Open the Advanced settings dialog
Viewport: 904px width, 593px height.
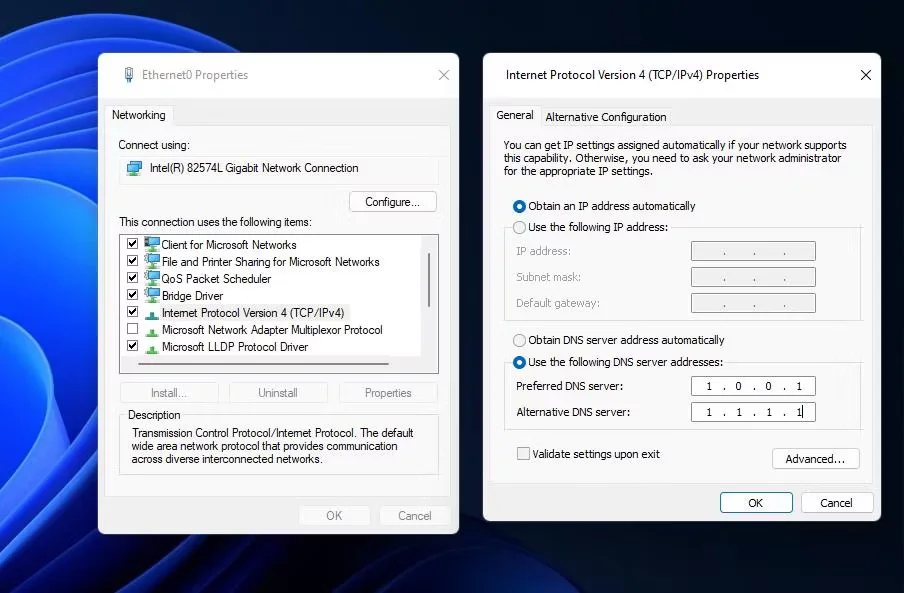[815, 458]
